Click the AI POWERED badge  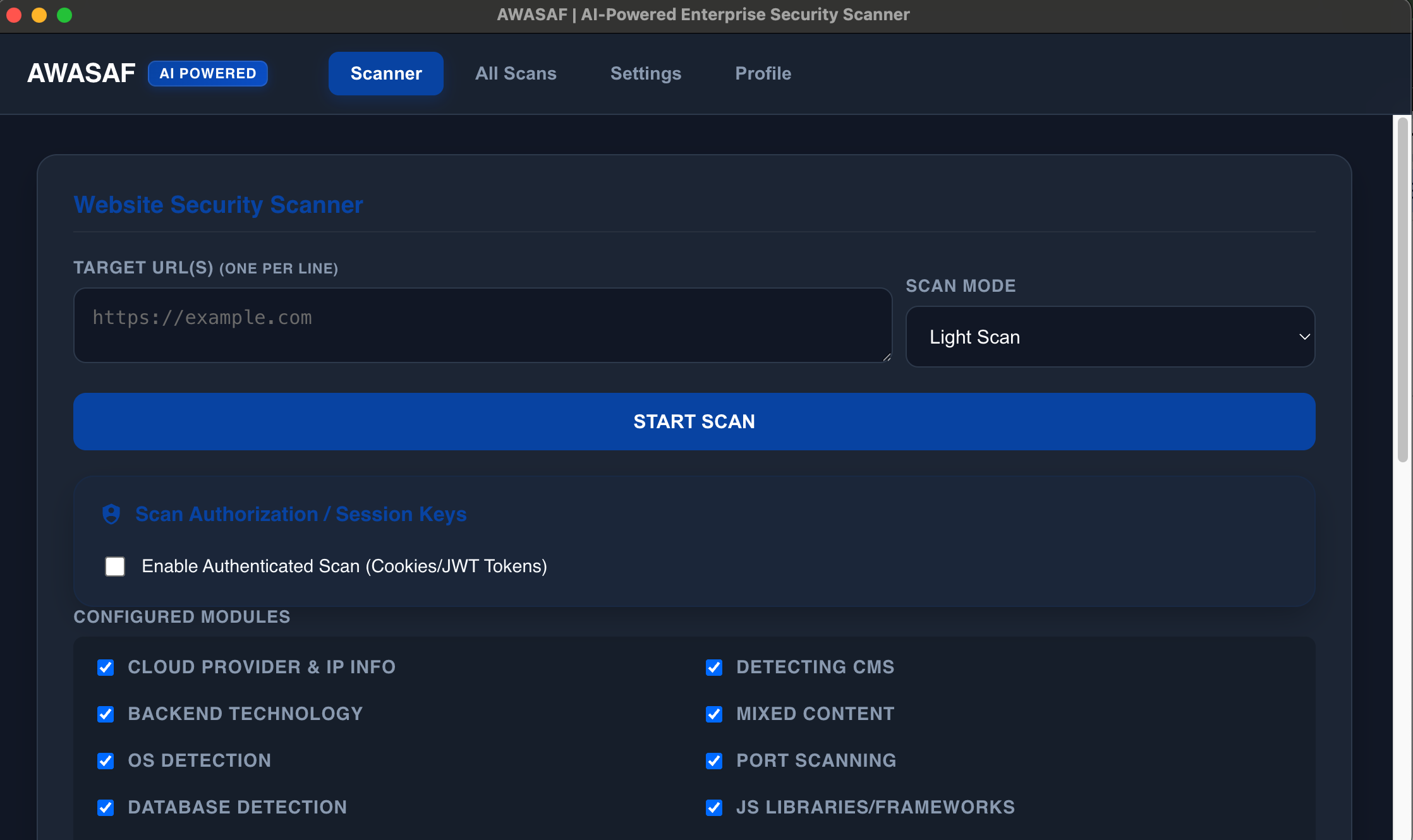[207, 73]
